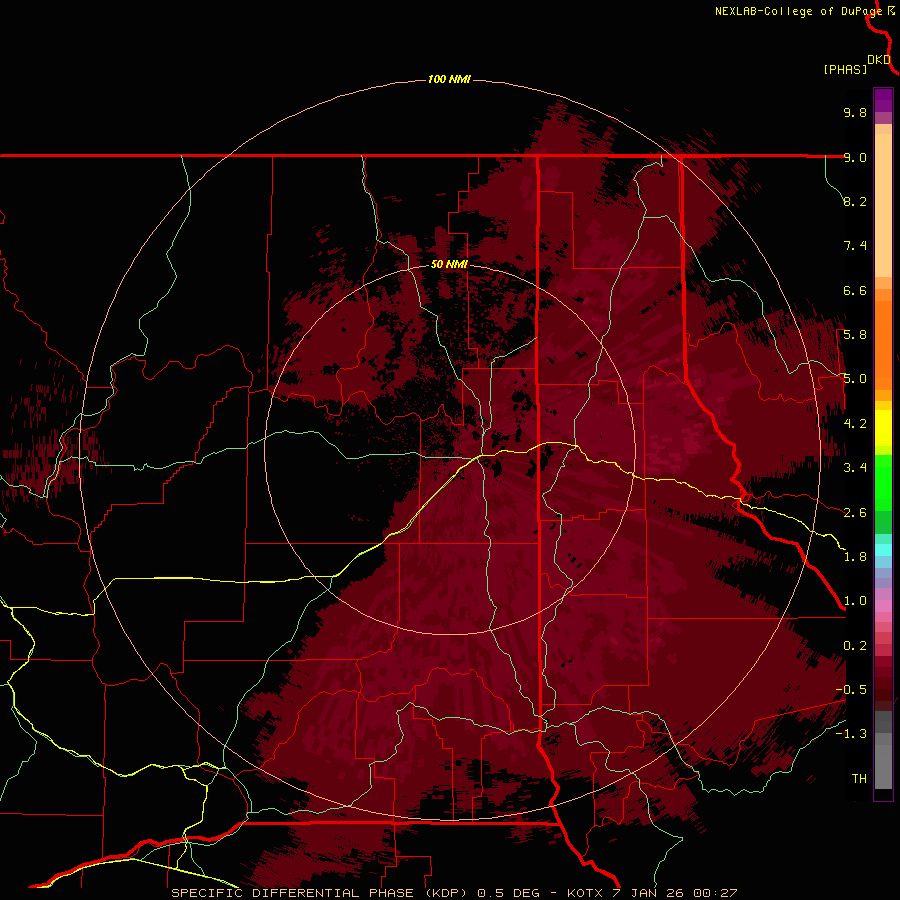
Task: Click the 5.0 scale value
Action: click(855, 379)
